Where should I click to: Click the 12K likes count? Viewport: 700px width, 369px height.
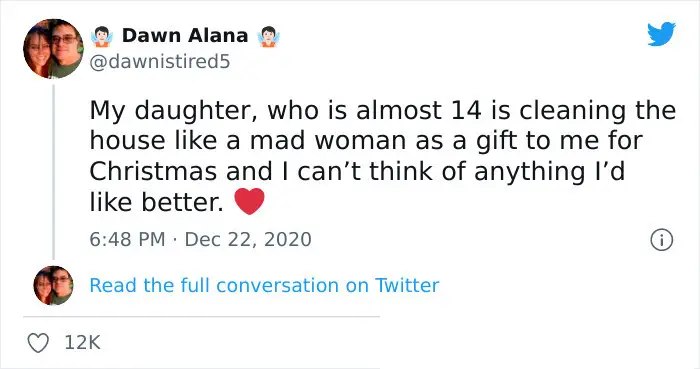click(83, 343)
